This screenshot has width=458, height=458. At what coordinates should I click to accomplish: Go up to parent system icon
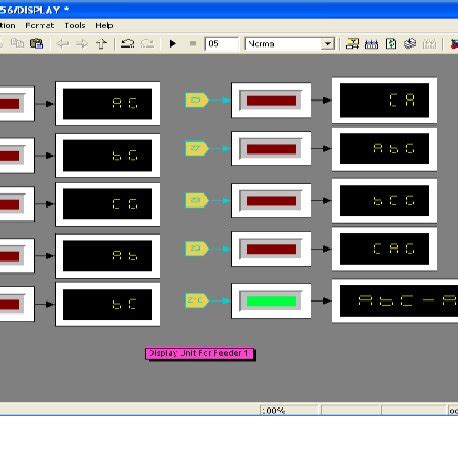pos(101,44)
